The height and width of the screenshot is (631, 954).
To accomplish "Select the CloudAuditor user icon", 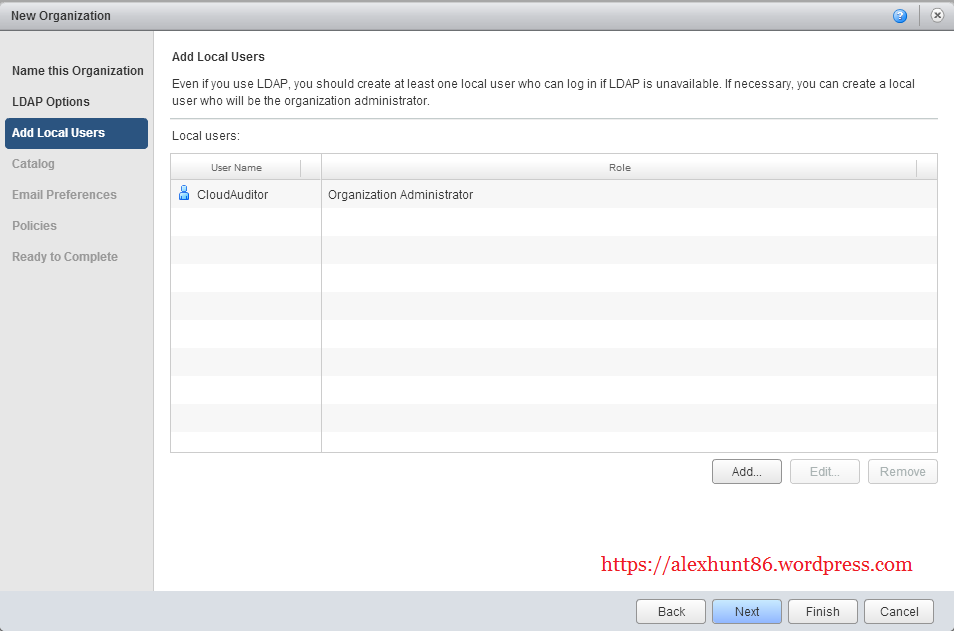I will tap(184, 193).
